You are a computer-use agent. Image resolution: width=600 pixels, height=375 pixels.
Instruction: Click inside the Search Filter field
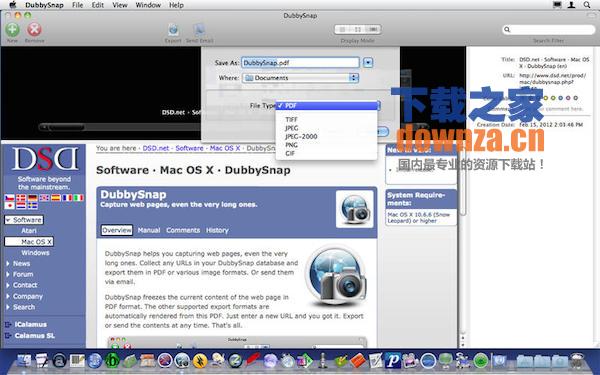548,29
